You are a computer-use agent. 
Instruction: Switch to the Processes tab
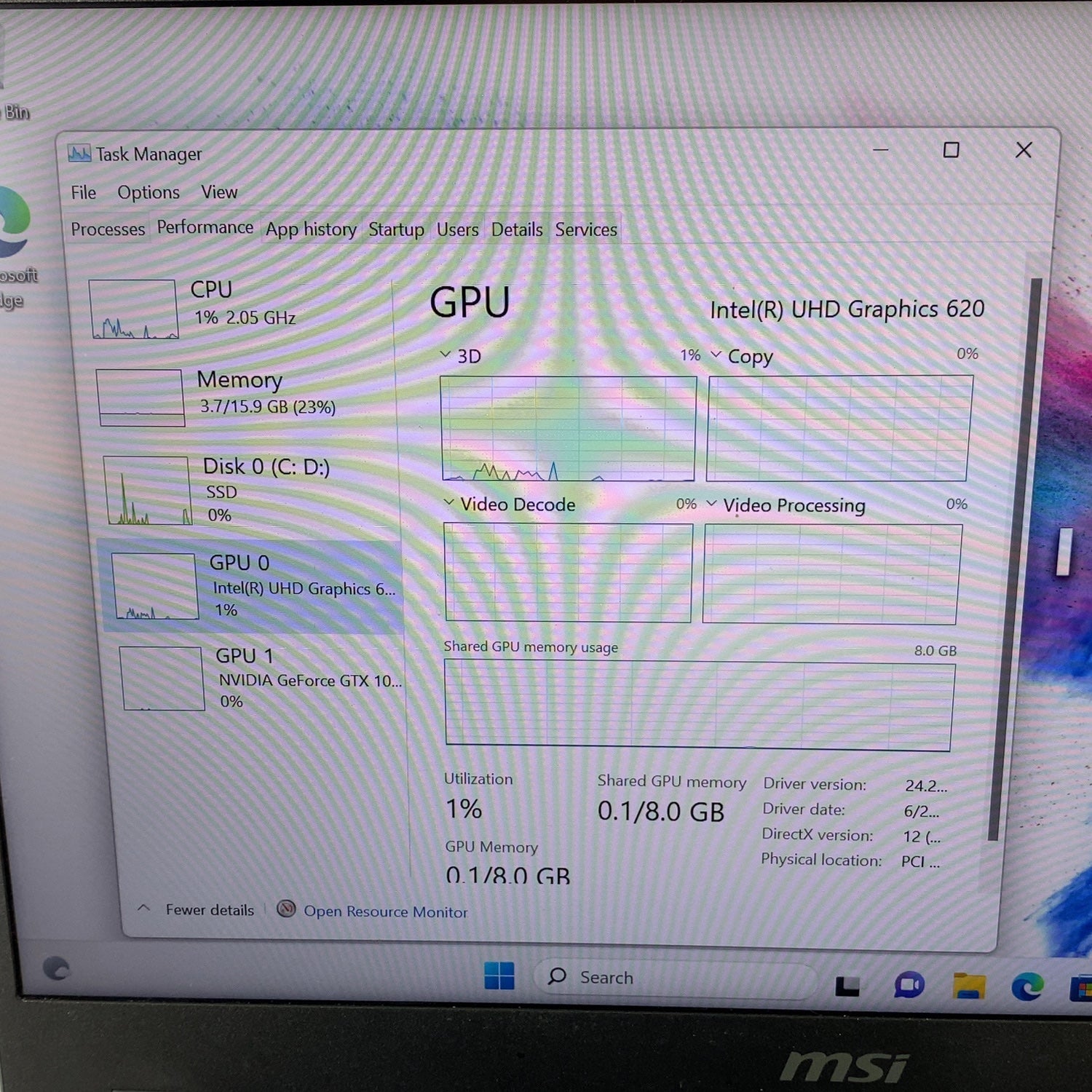(x=108, y=229)
